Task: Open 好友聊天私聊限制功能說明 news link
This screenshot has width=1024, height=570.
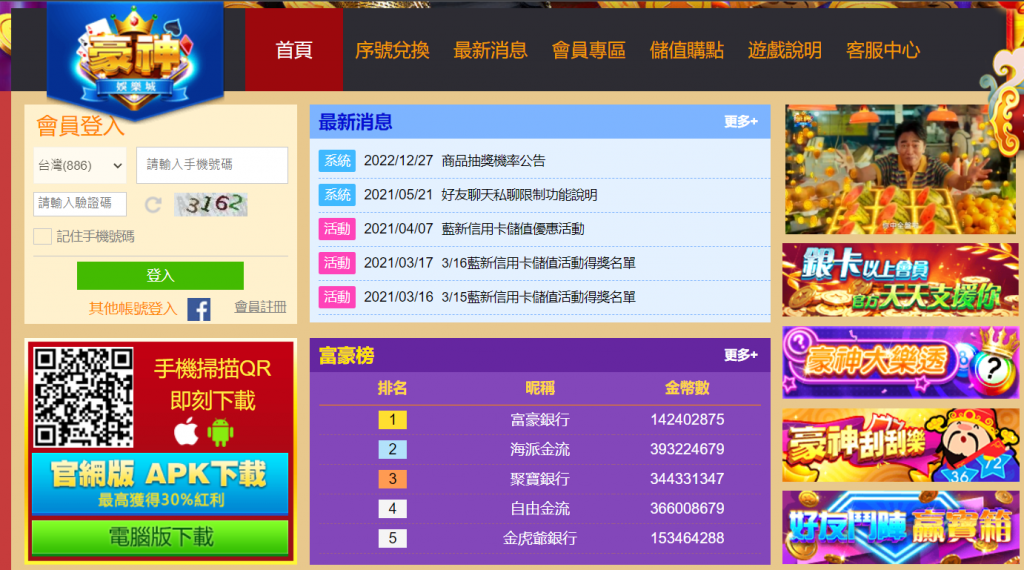Action: coord(519,195)
